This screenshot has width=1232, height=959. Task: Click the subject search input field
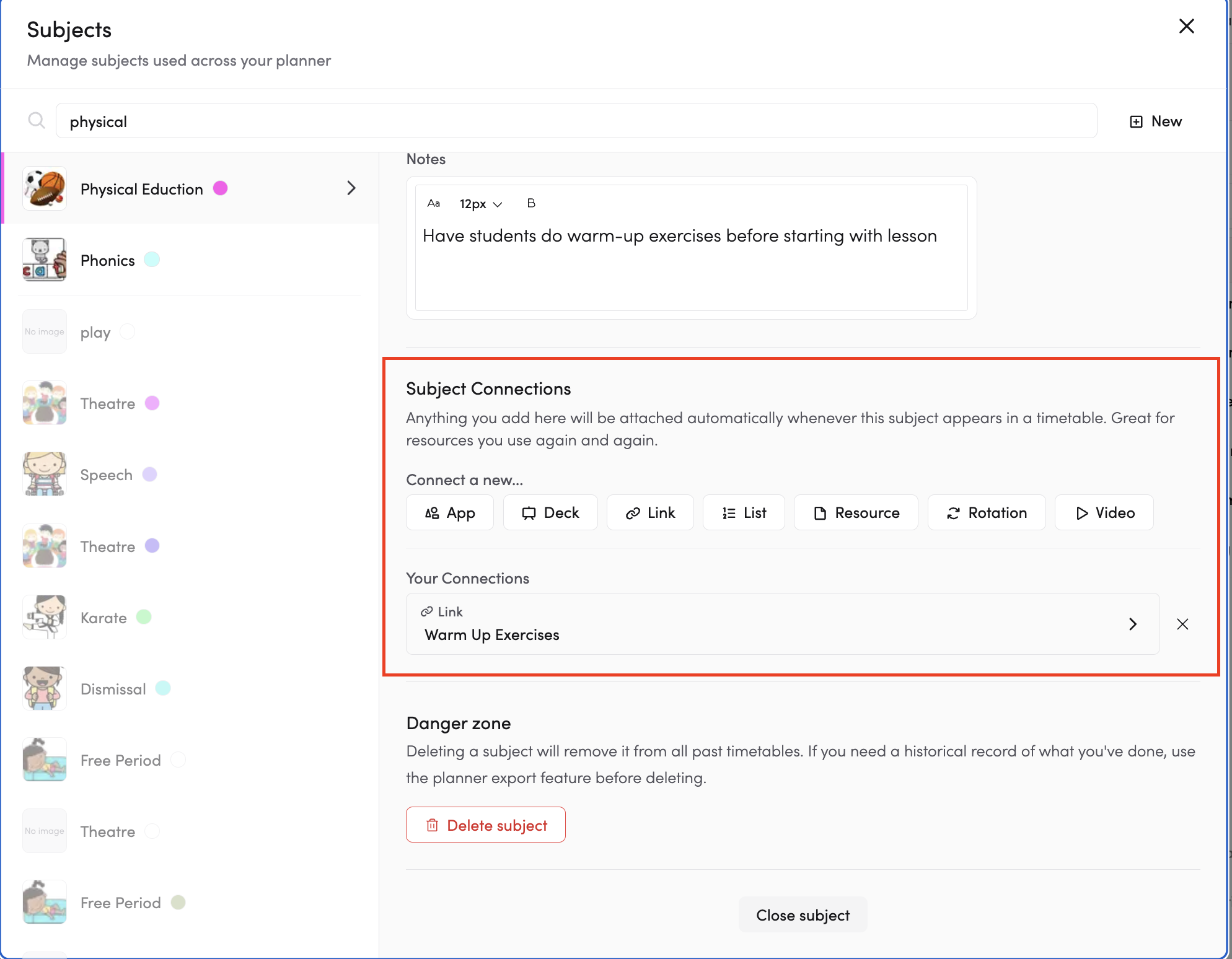pos(576,121)
